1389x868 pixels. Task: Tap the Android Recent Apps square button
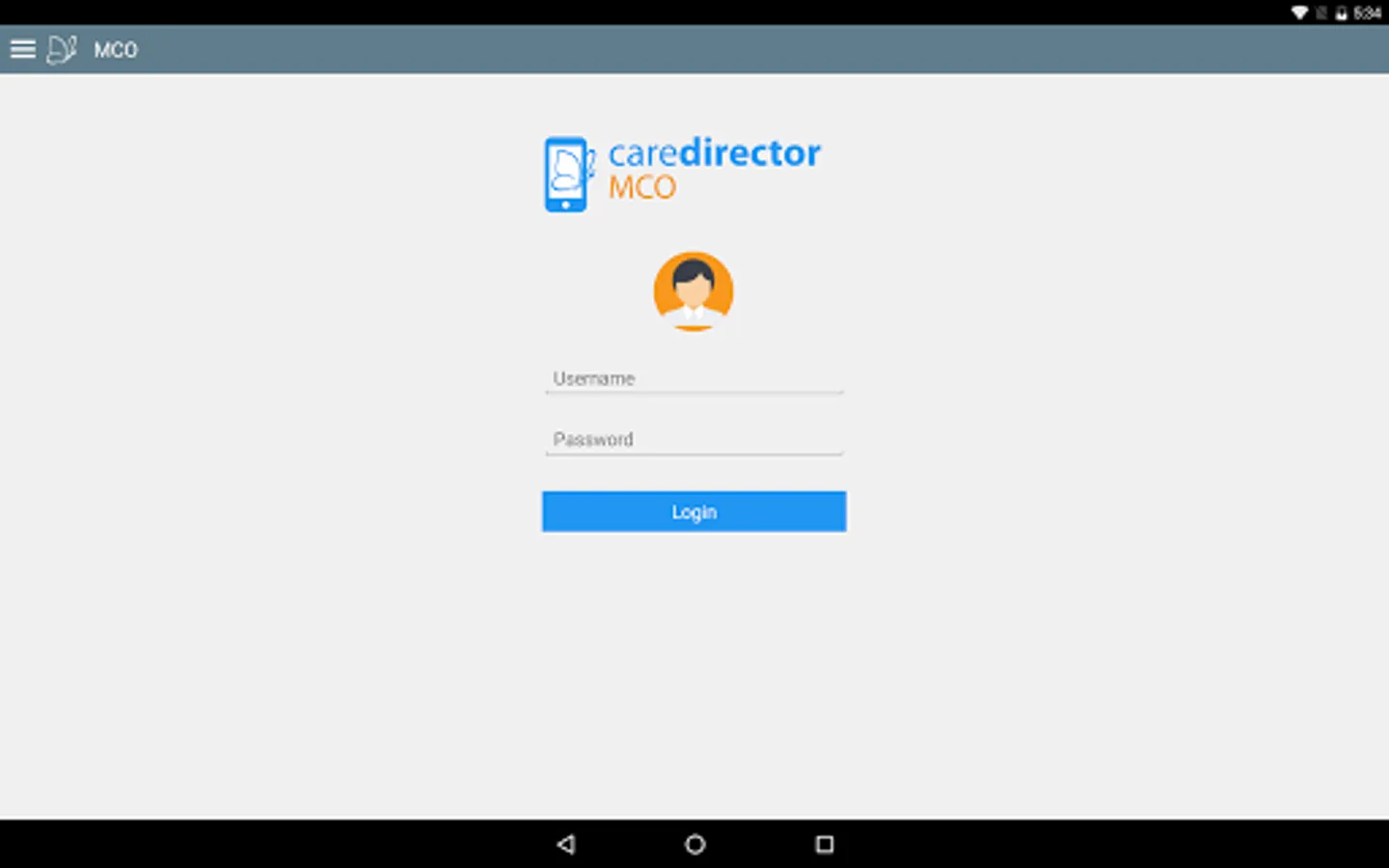click(825, 845)
